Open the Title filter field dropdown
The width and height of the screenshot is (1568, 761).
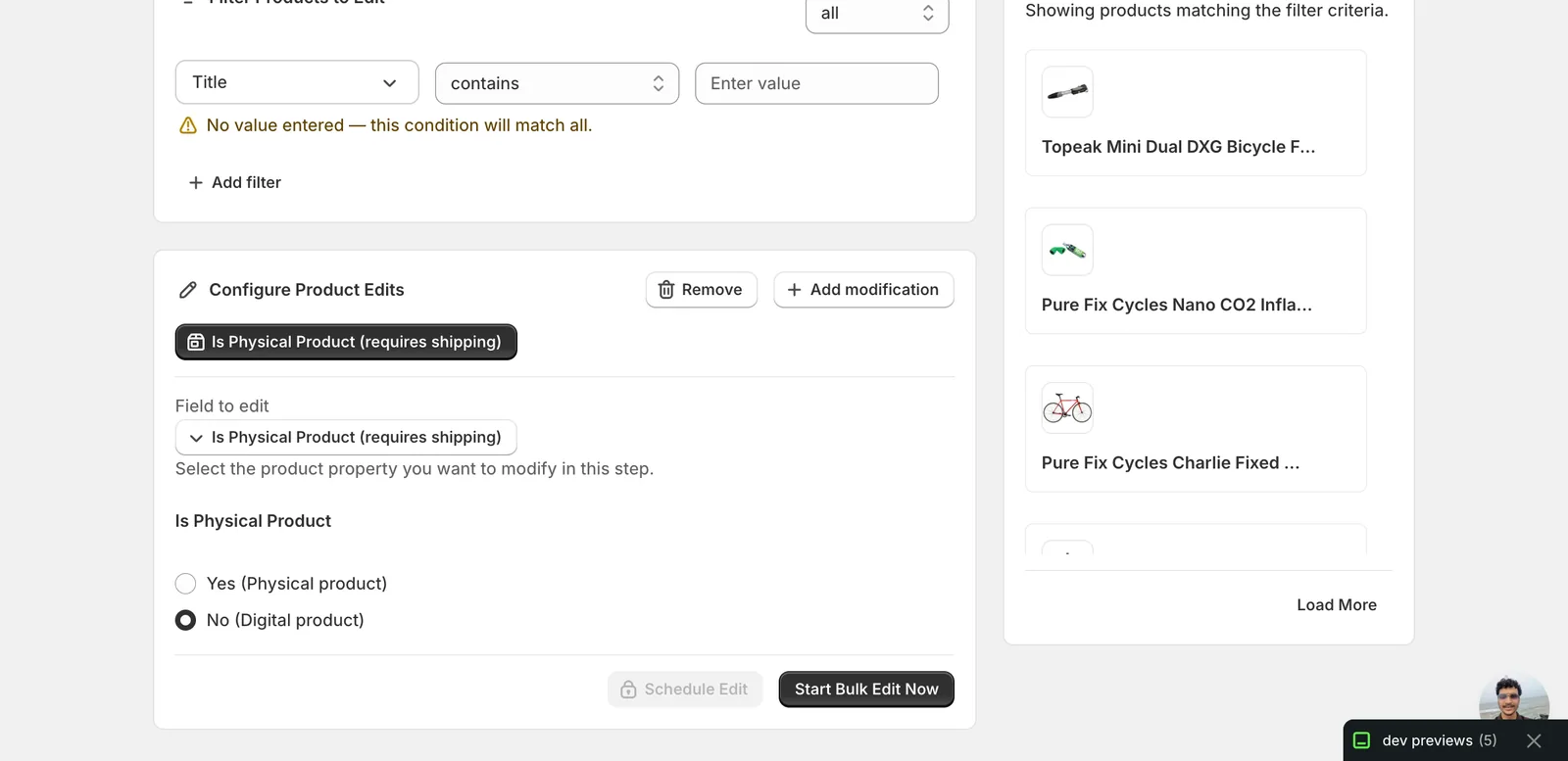[297, 82]
